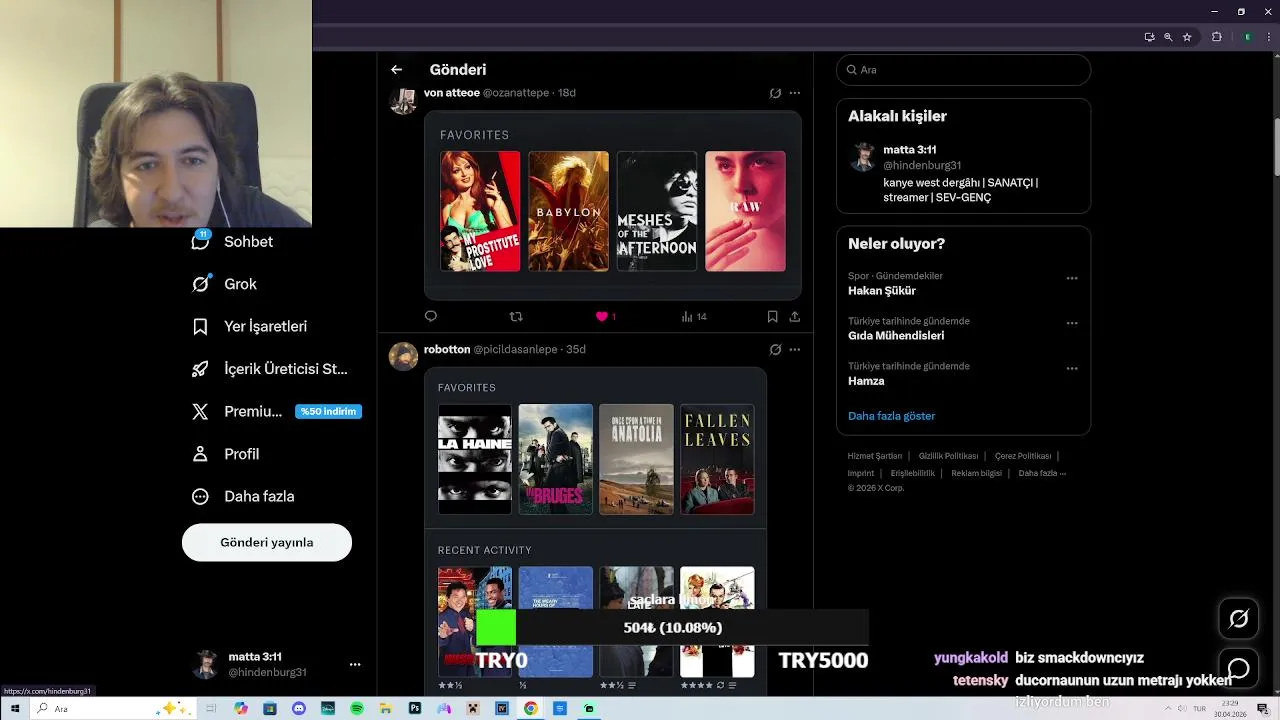Open the Raw movie poster

(745, 211)
